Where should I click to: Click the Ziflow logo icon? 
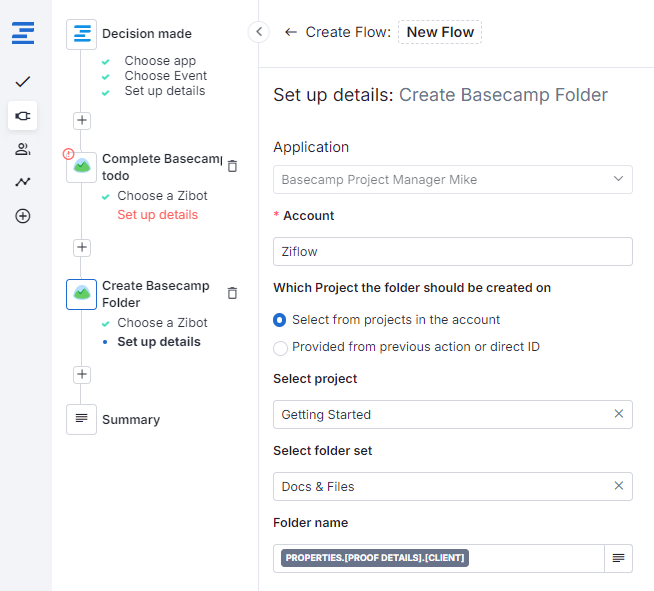pyautogui.click(x=22, y=33)
